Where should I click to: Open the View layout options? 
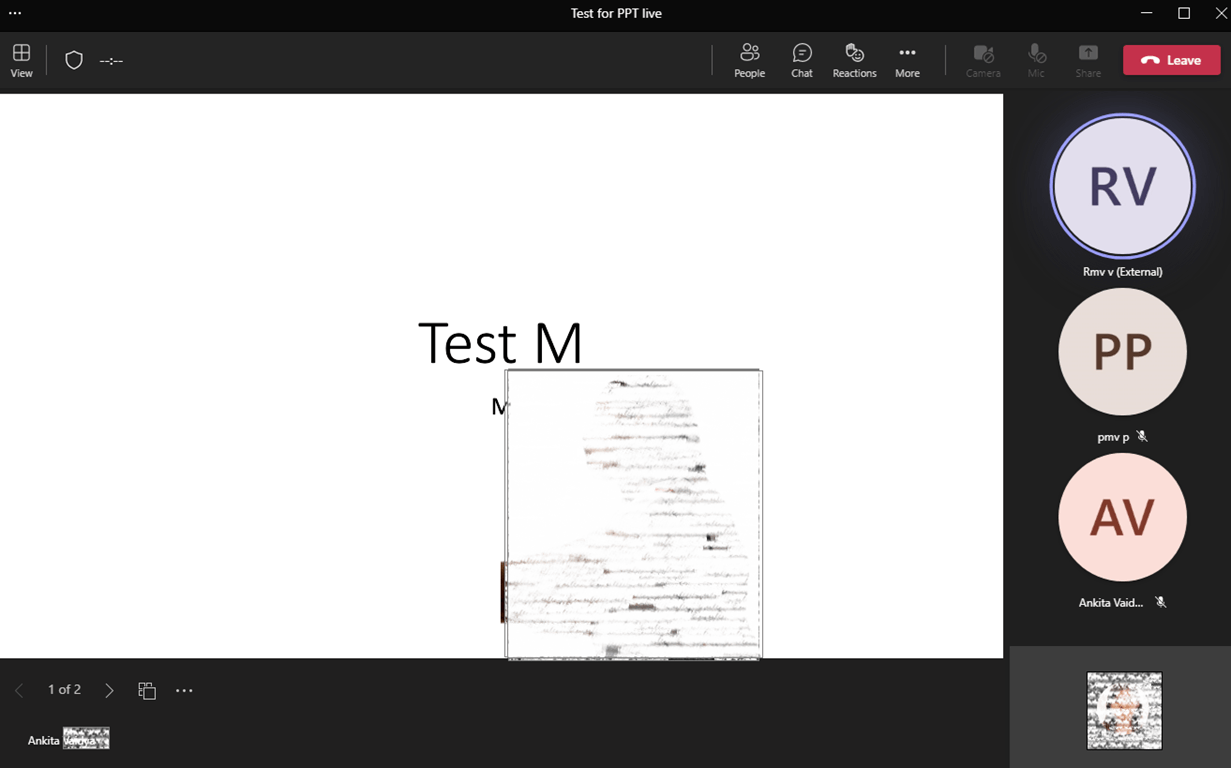[21, 60]
